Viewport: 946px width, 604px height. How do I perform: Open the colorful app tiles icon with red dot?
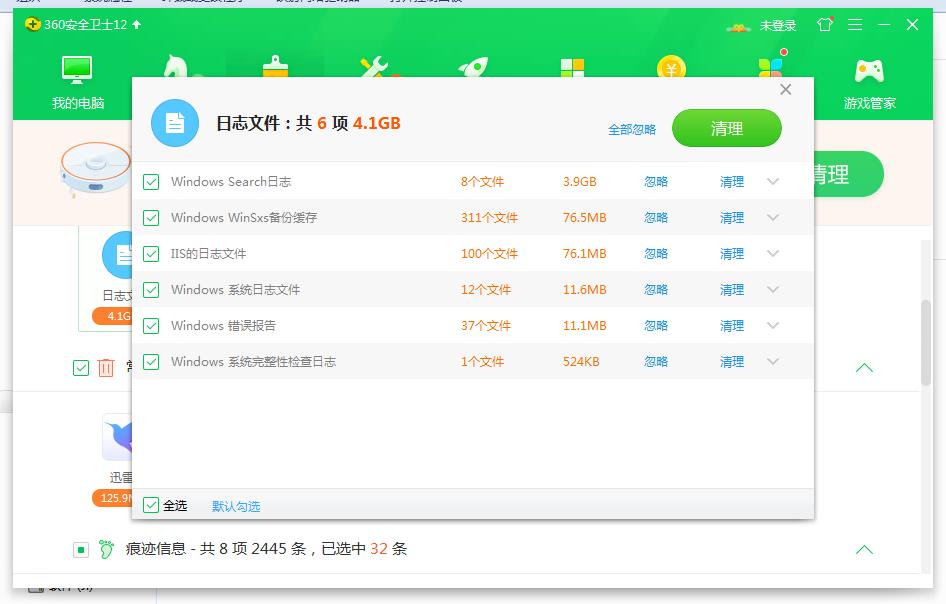coord(770,65)
